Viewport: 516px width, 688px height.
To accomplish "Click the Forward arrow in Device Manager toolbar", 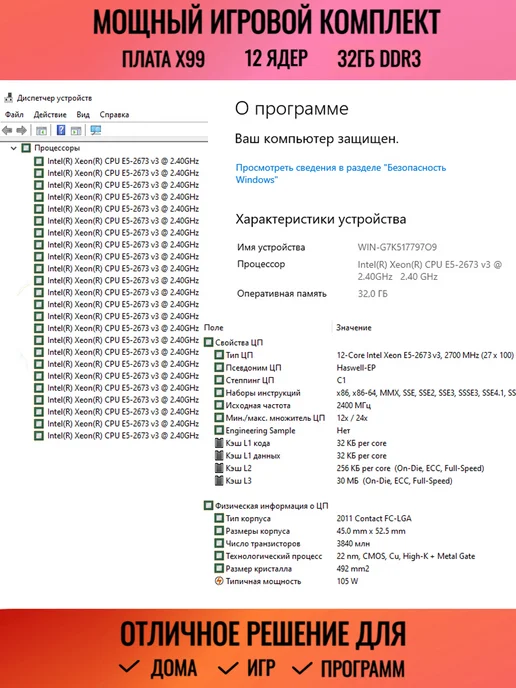I will pos(21,130).
